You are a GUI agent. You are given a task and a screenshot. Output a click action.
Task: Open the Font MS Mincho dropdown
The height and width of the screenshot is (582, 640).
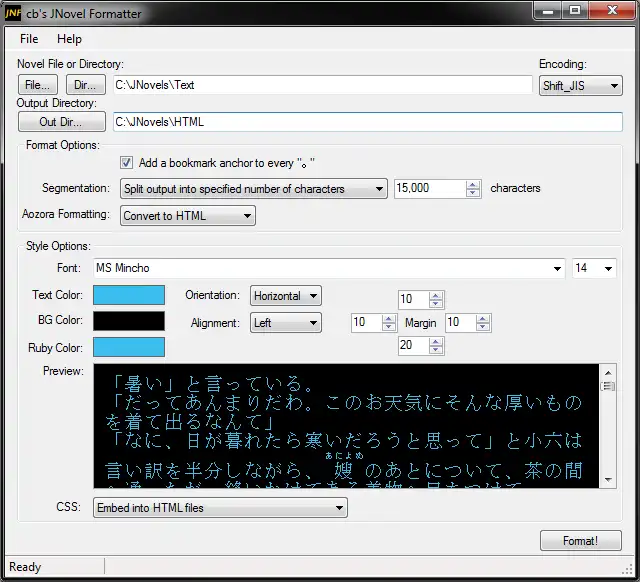point(329,268)
